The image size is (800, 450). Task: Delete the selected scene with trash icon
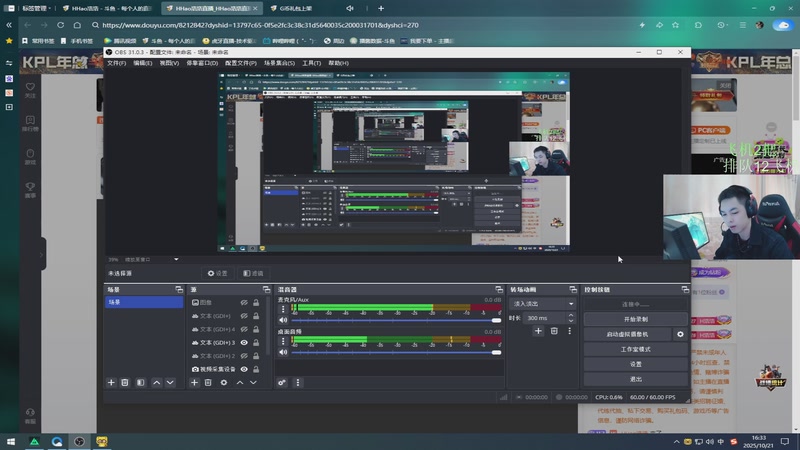pyautogui.click(x=125, y=383)
